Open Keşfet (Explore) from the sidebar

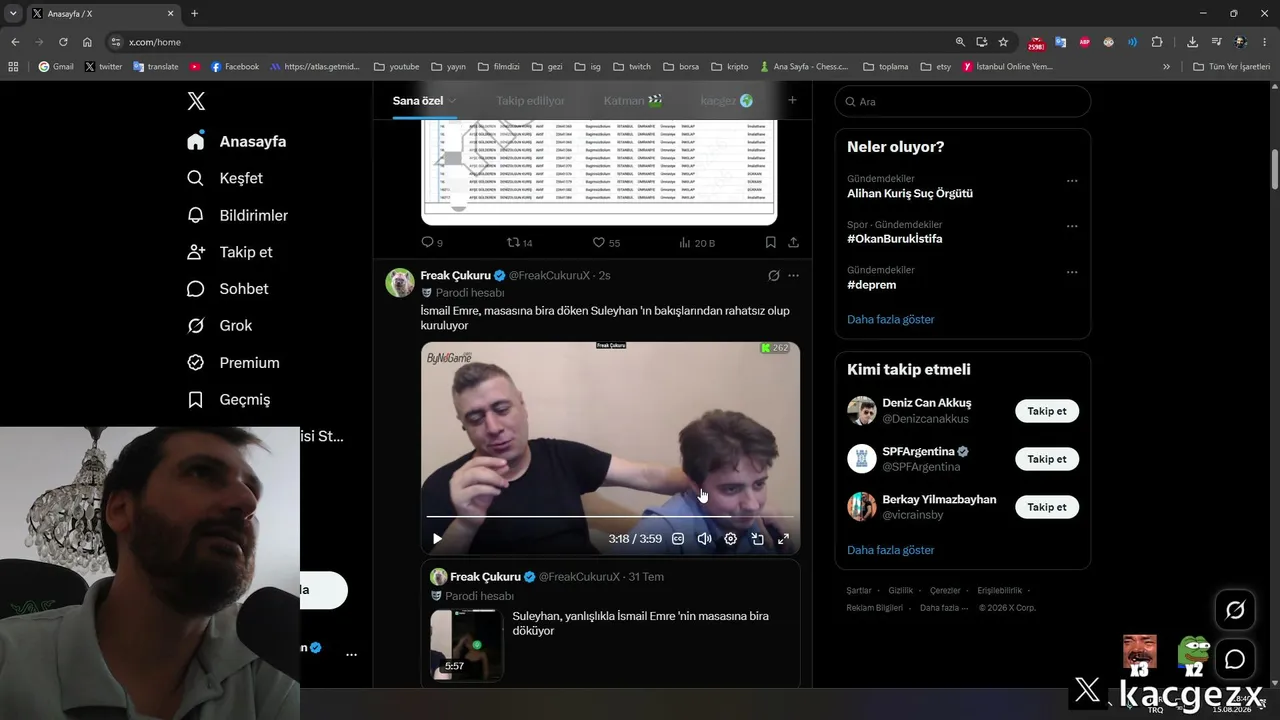pyautogui.click(x=225, y=178)
